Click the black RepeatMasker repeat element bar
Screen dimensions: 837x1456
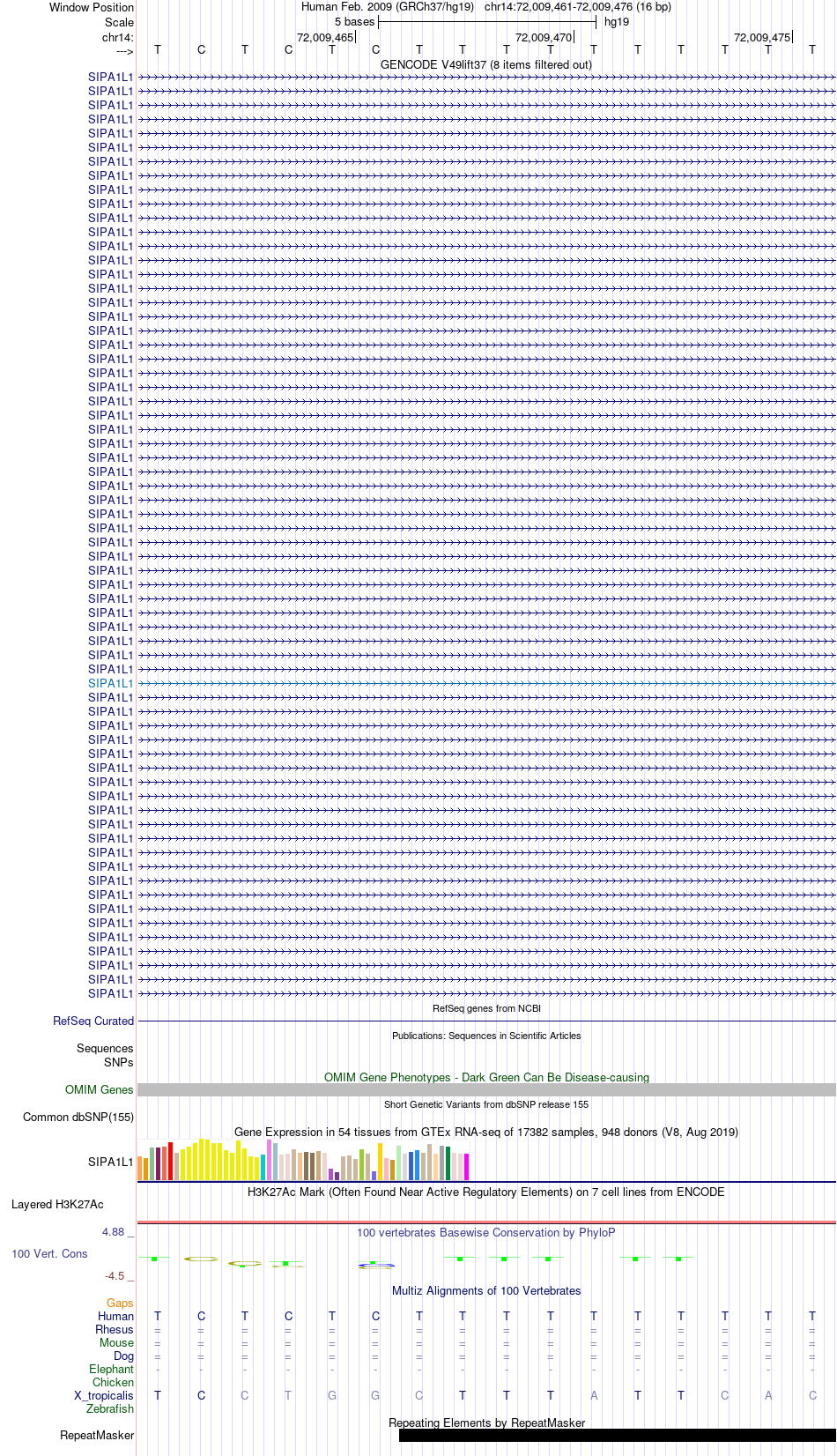617,1435
